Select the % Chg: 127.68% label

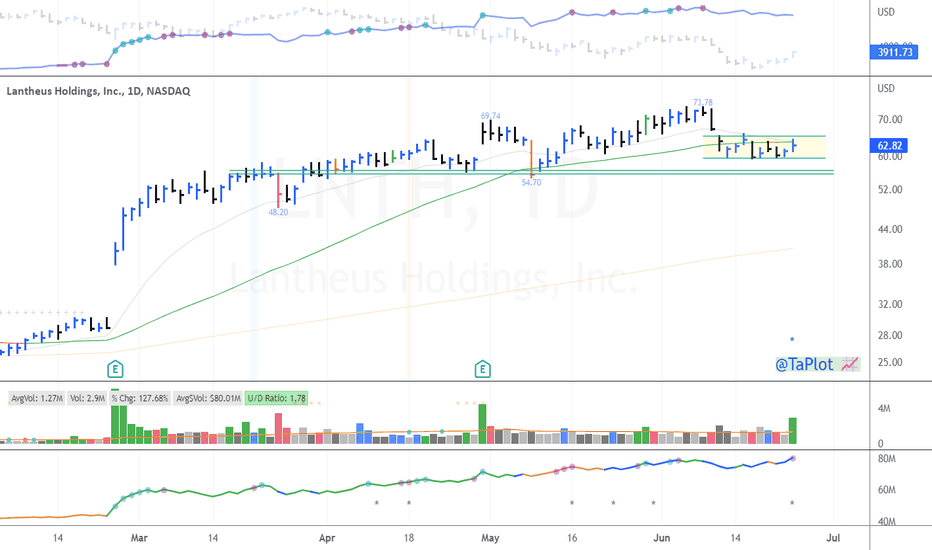click(140, 398)
